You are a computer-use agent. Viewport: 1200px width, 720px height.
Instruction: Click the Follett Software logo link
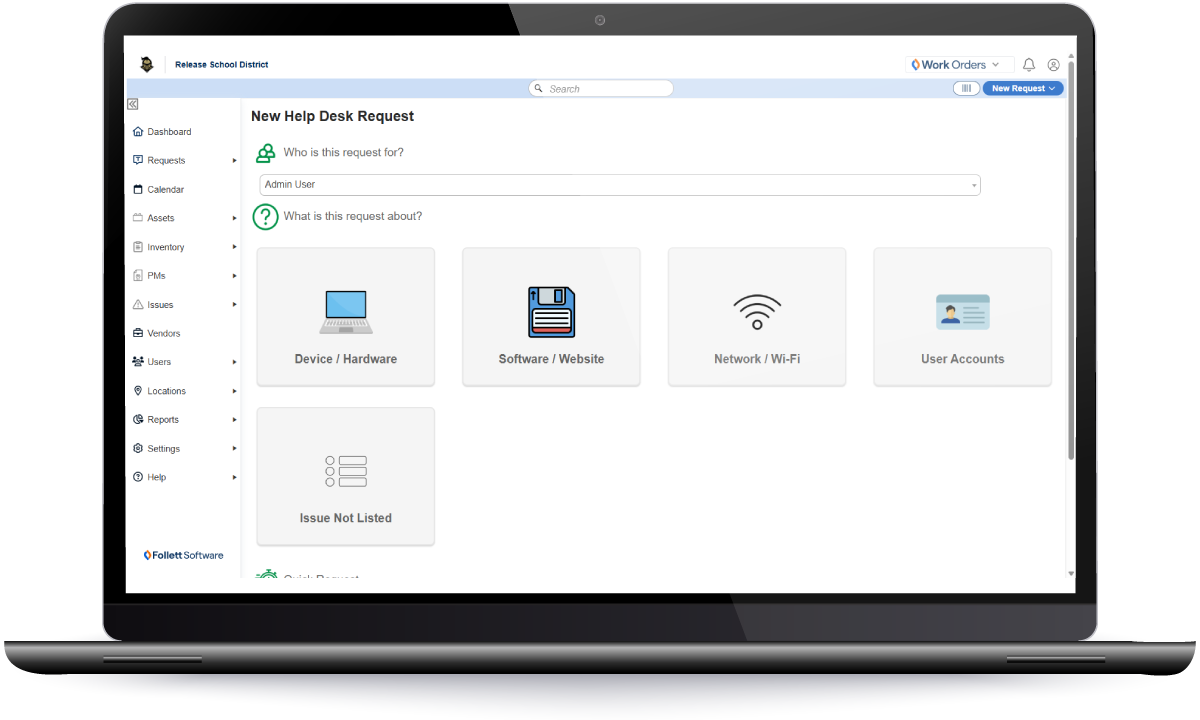pyautogui.click(x=183, y=555)
